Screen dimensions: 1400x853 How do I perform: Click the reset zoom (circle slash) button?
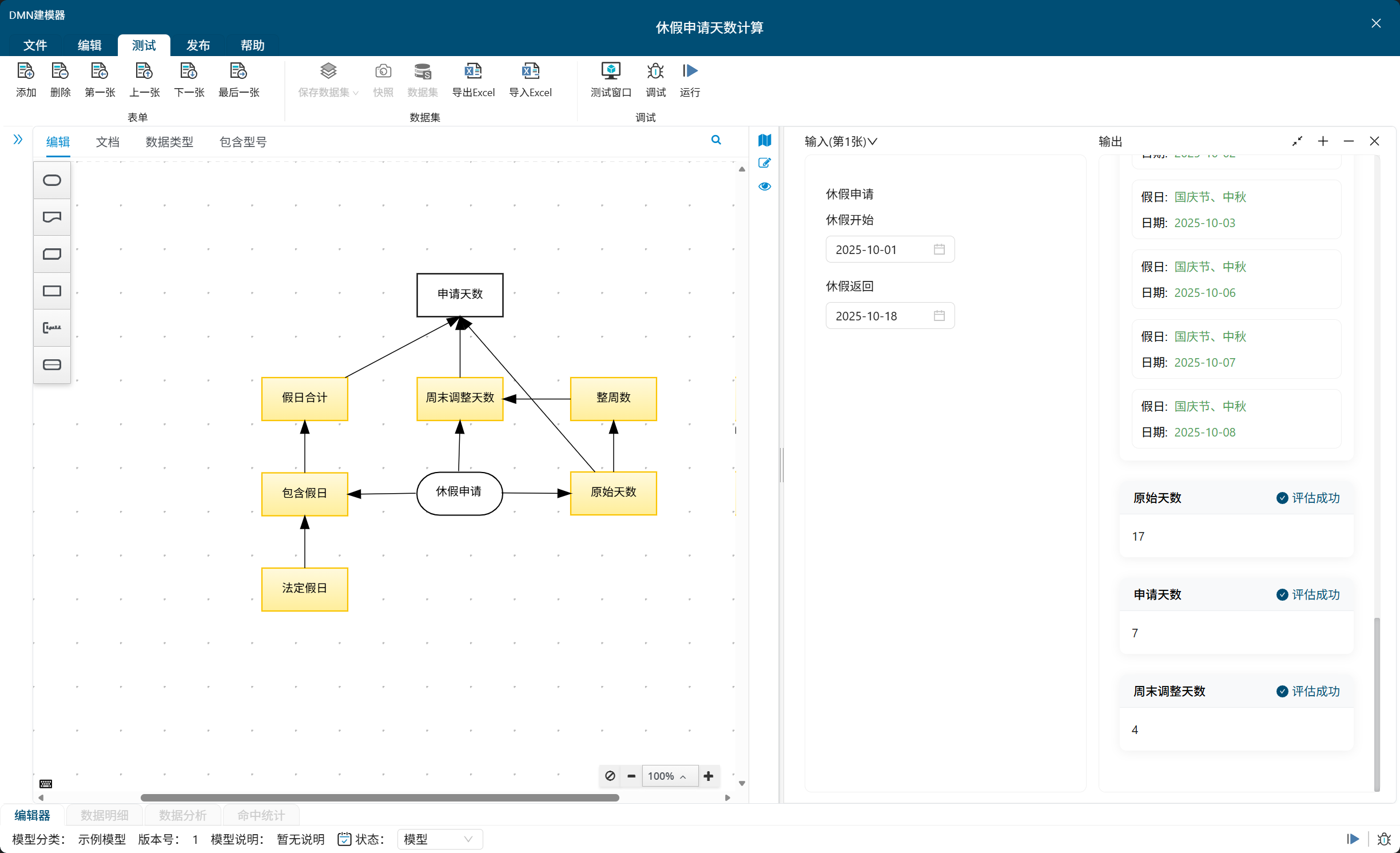(x=610, y=776)
